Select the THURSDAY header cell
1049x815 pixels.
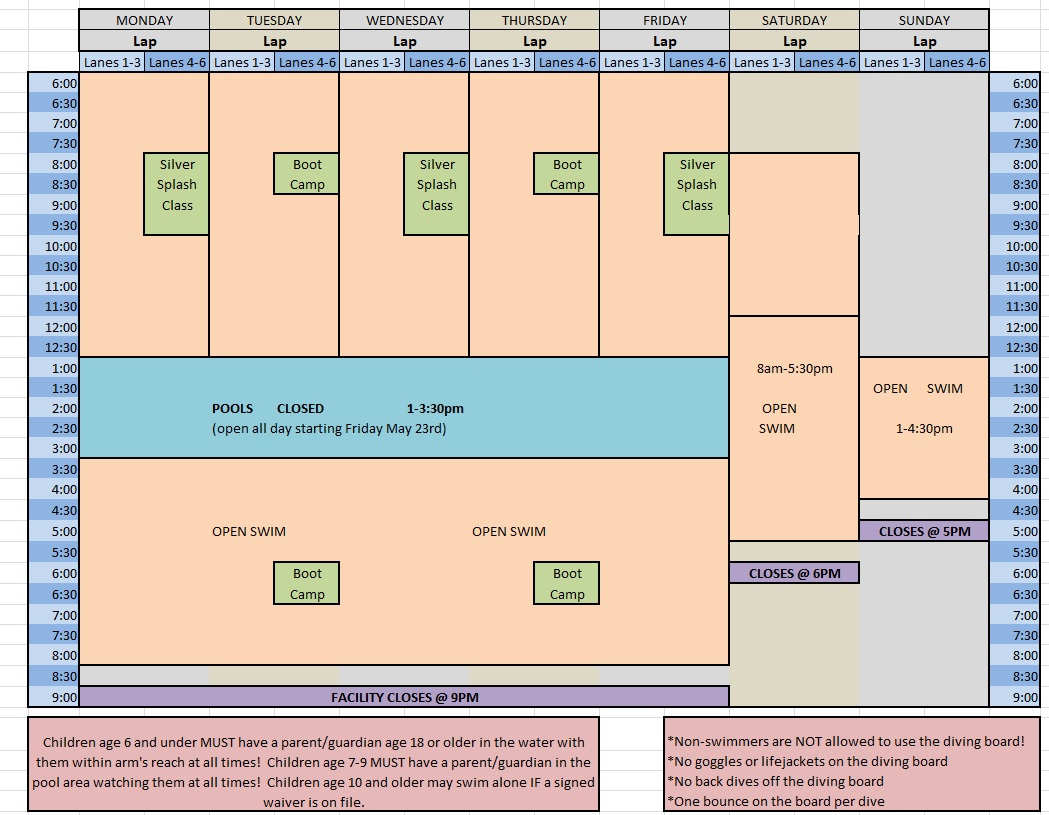pos(535,20)
